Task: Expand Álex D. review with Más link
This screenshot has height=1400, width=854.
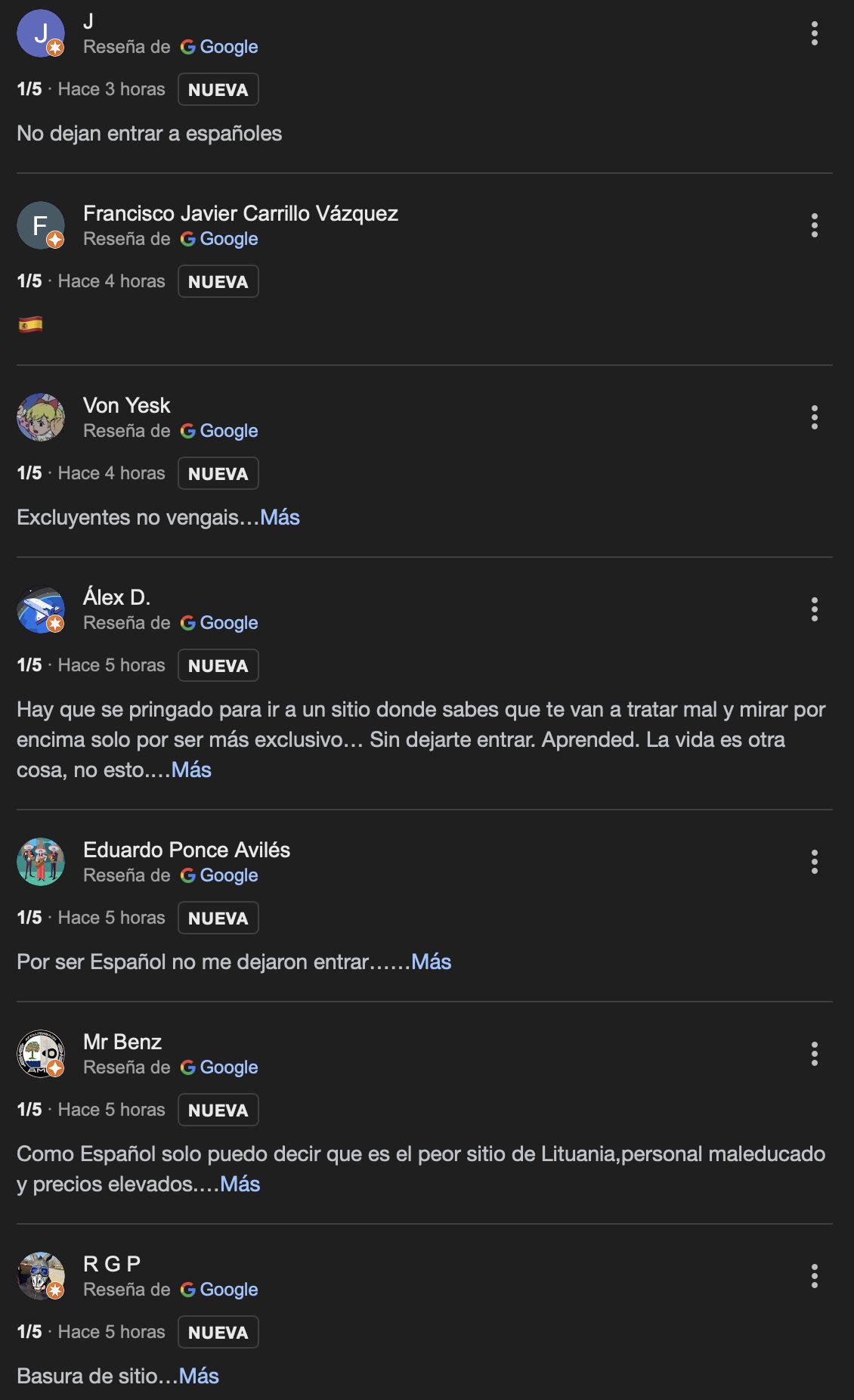Action: [191, 770]
